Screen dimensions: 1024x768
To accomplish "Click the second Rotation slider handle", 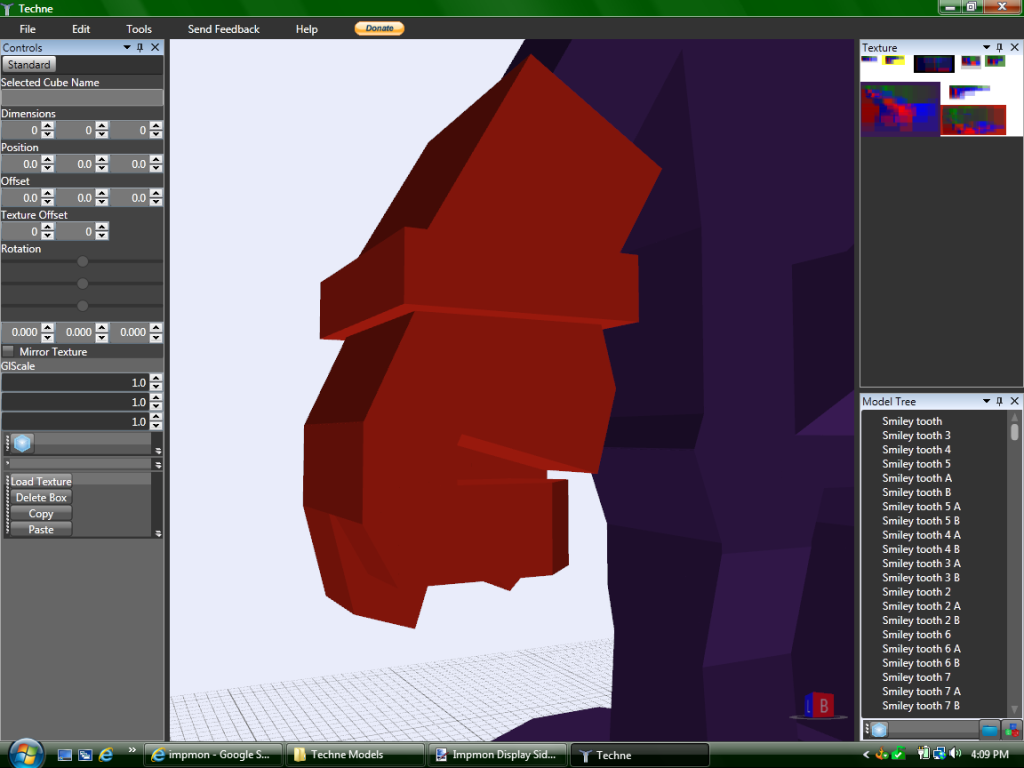I will click(82, 283).
